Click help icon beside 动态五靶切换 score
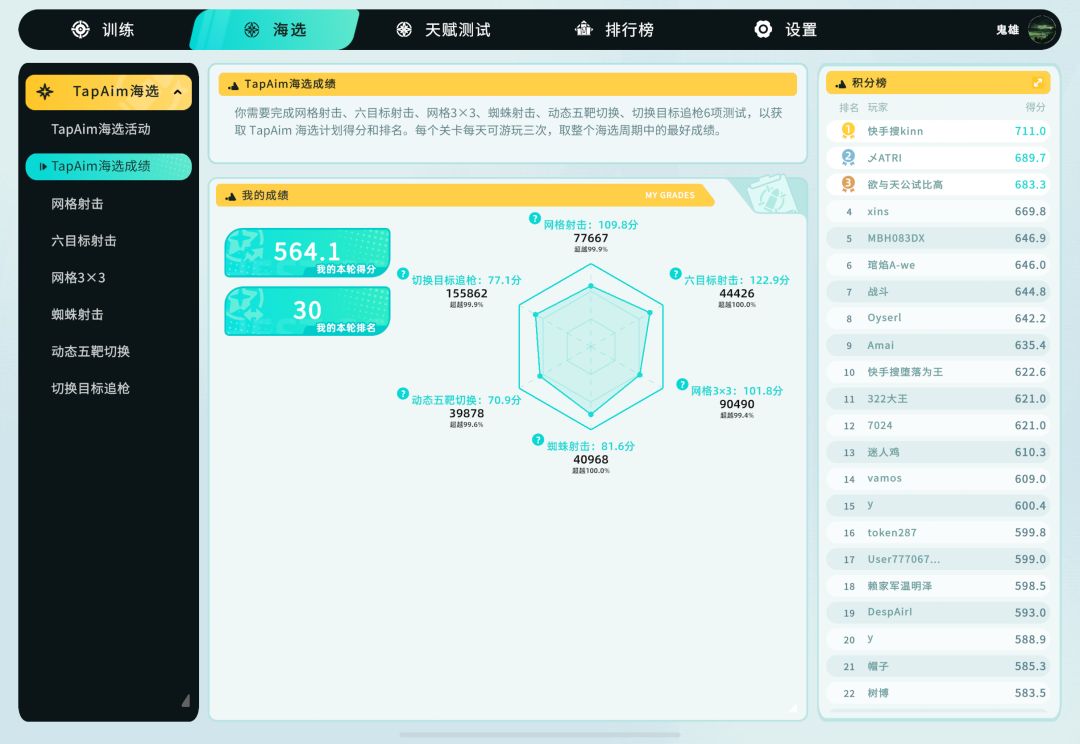 (403, 393)
